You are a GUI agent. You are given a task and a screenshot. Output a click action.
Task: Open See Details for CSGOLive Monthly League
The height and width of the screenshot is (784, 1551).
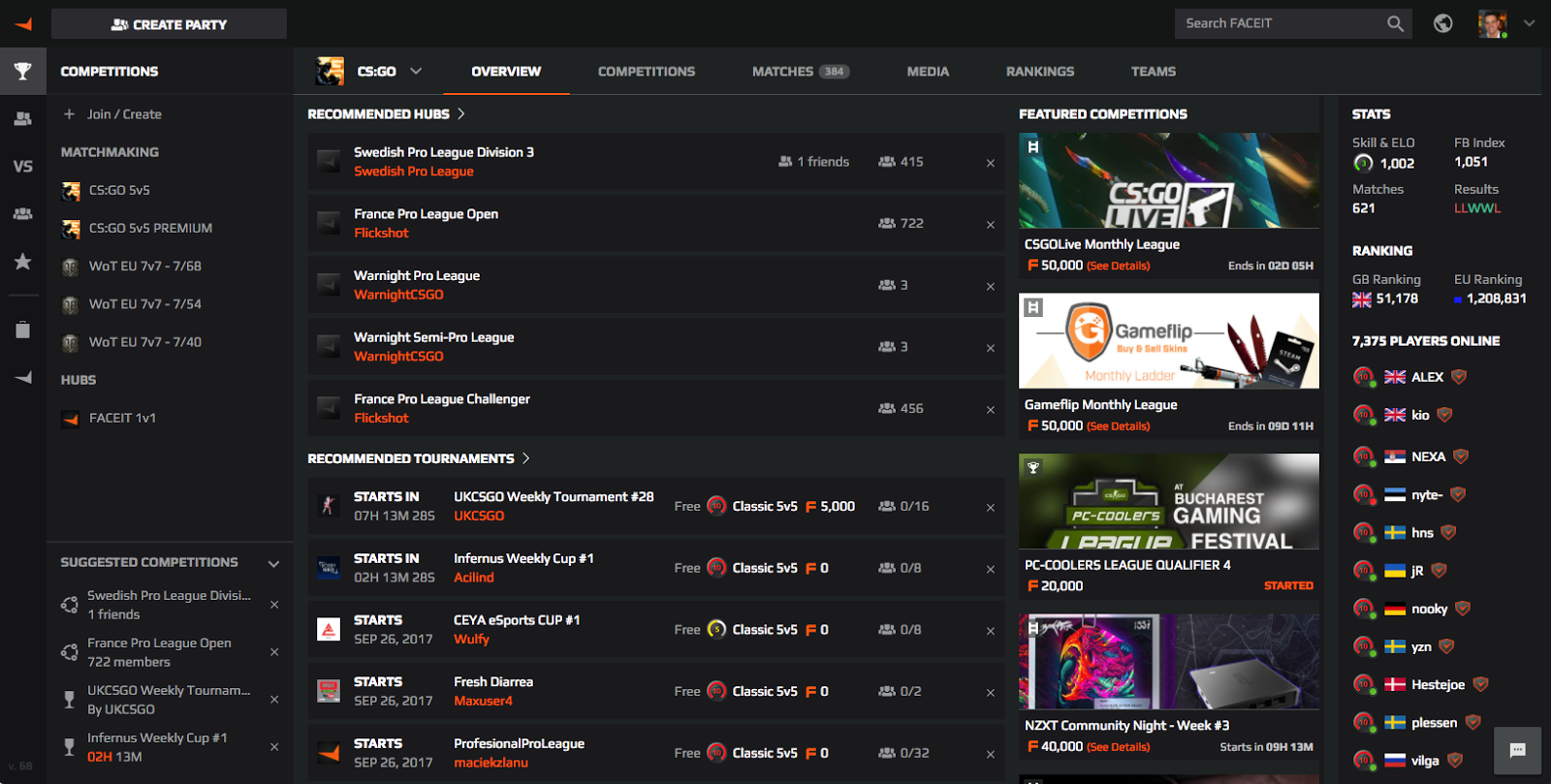coord(1118,266)
